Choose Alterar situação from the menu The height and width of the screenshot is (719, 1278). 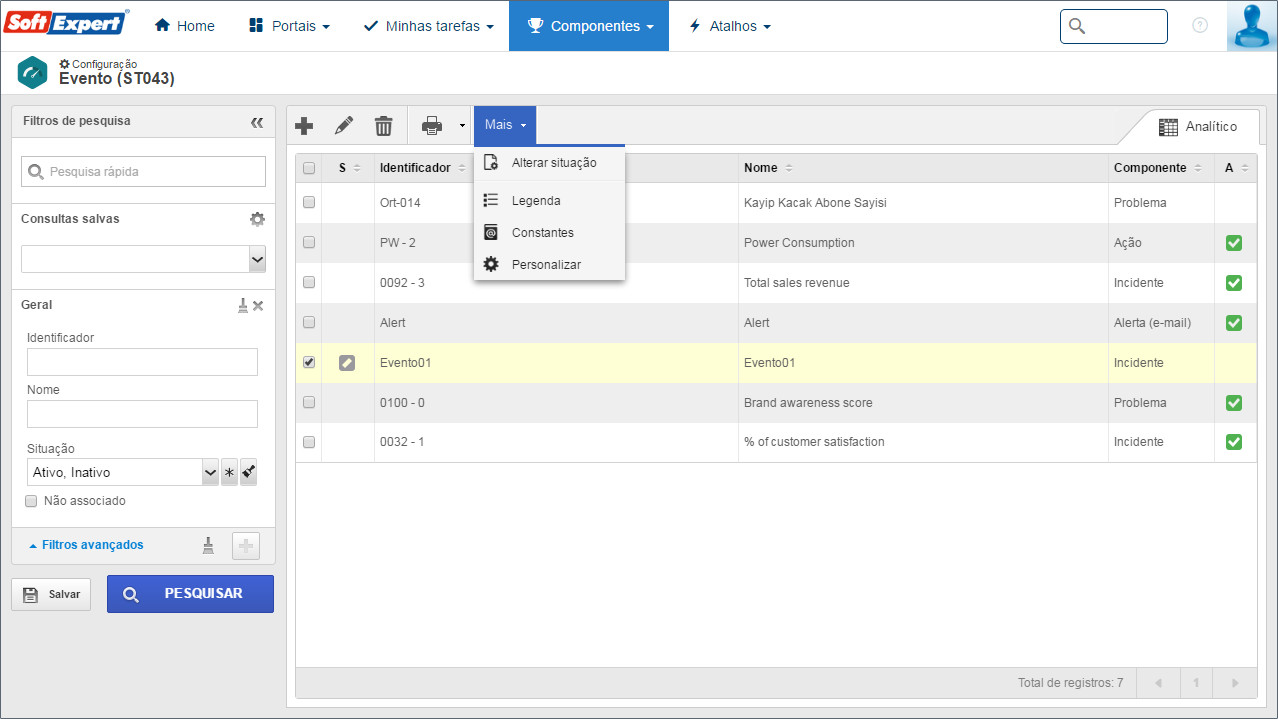pos(549,162)
